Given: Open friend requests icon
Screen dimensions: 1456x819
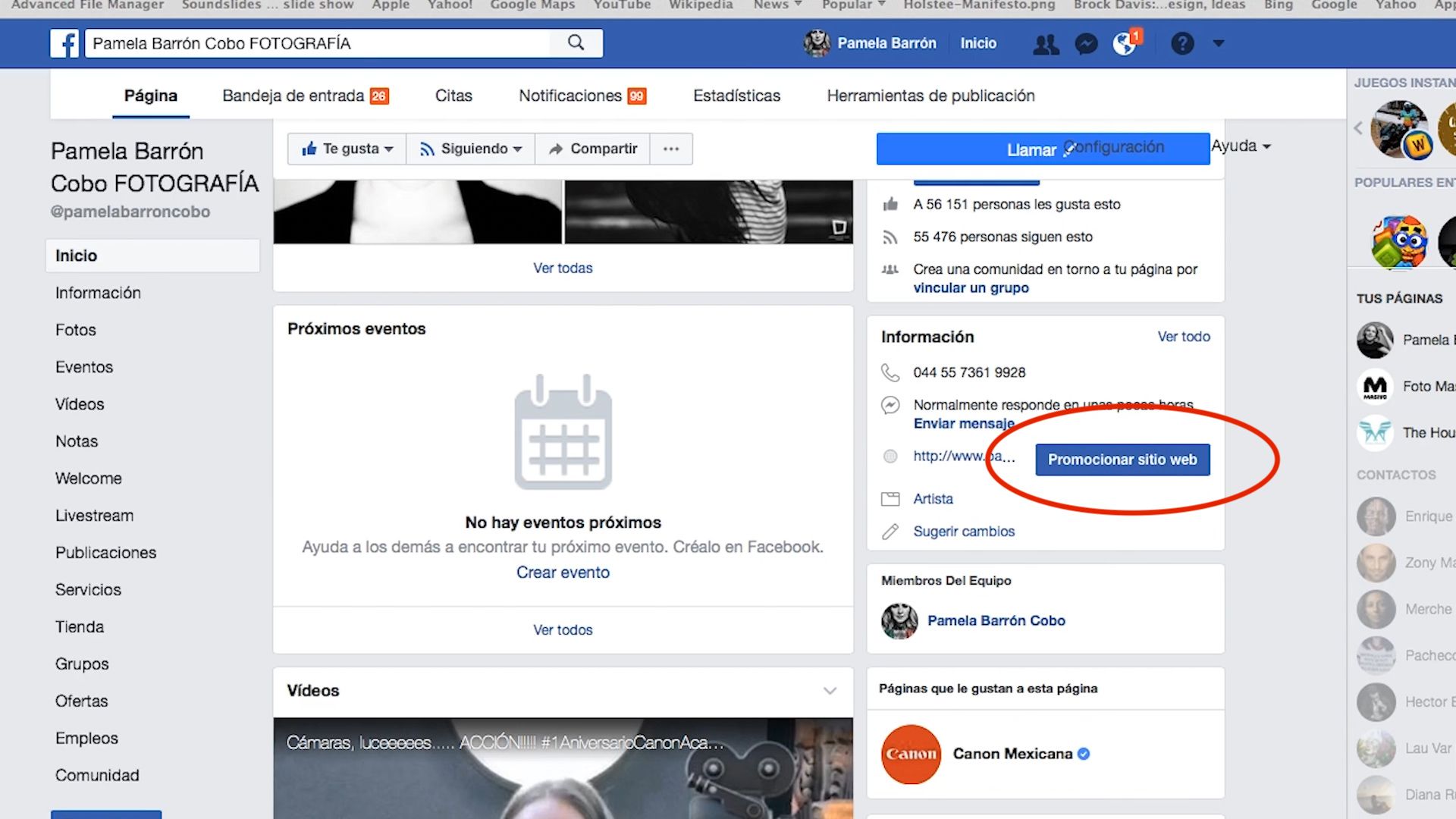Looking at the screenshot, I should tap(1046, 44).
